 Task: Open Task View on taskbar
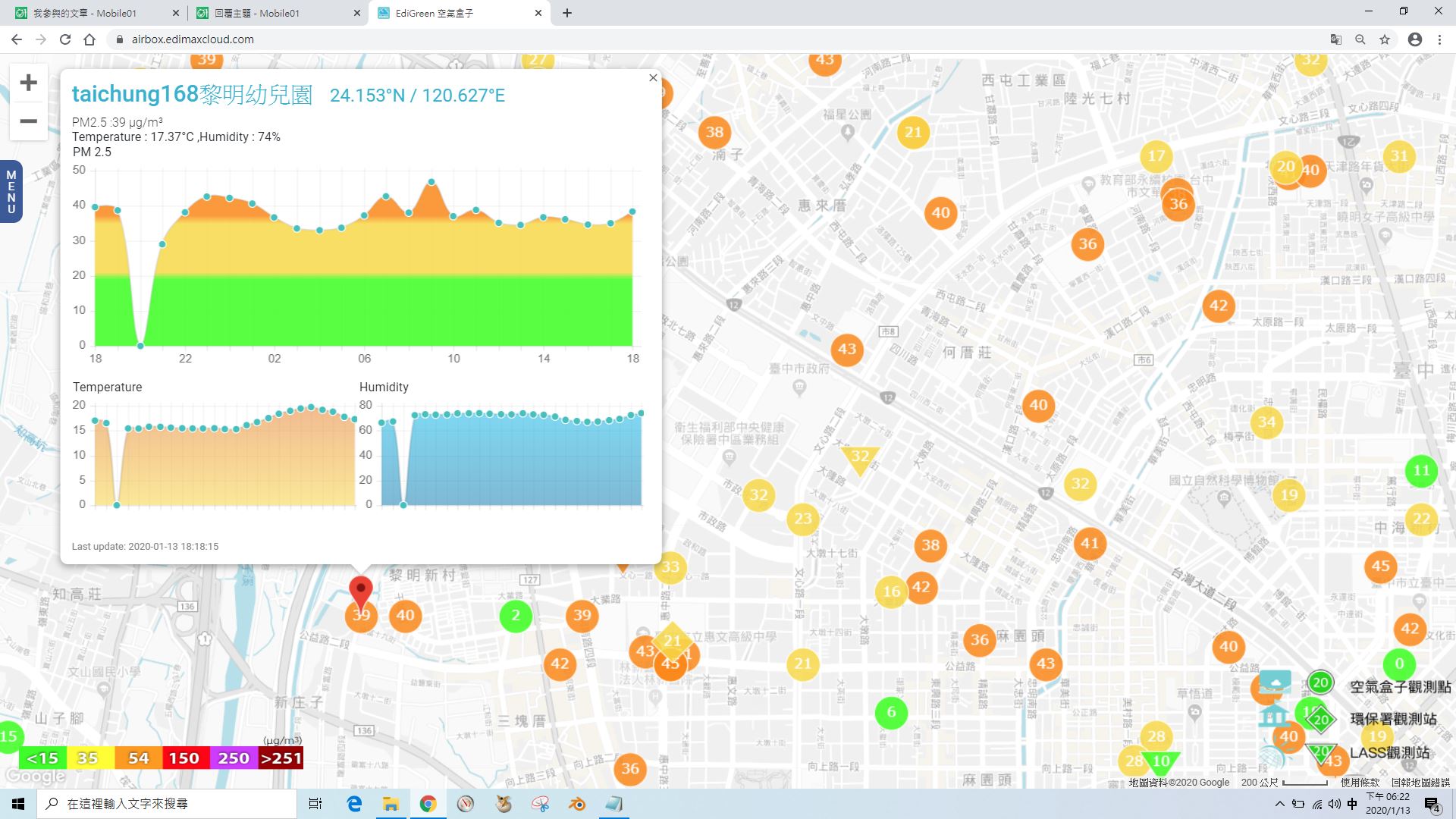coord(315,804)
